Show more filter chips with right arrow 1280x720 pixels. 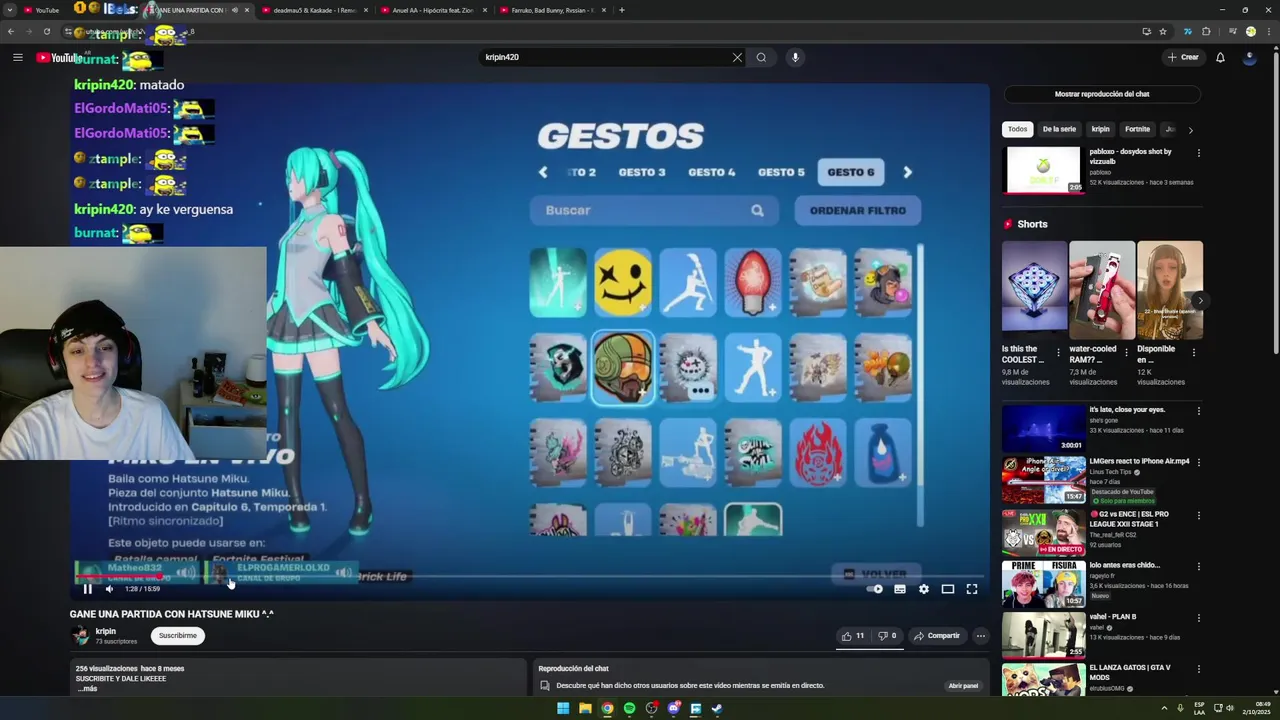point(1190,129)
